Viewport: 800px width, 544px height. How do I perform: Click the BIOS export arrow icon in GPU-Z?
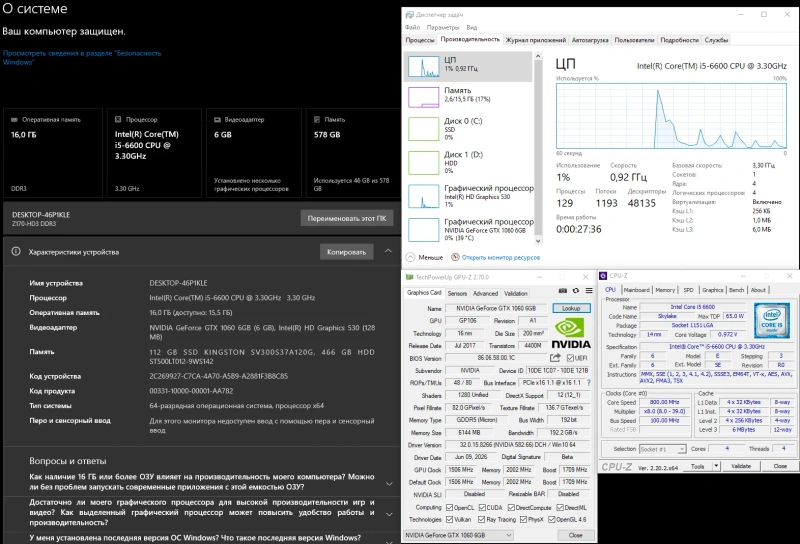[x=555, y=358]
